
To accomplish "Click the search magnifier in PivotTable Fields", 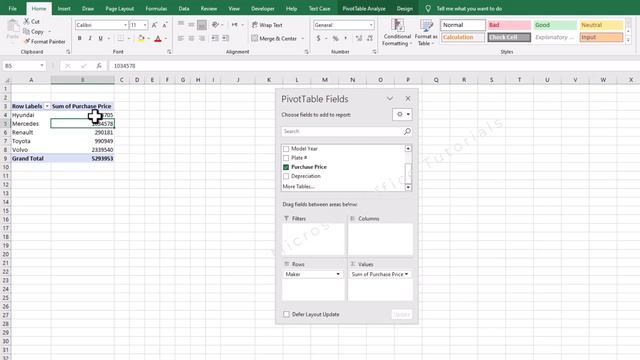I will click(x=407, y=131).
